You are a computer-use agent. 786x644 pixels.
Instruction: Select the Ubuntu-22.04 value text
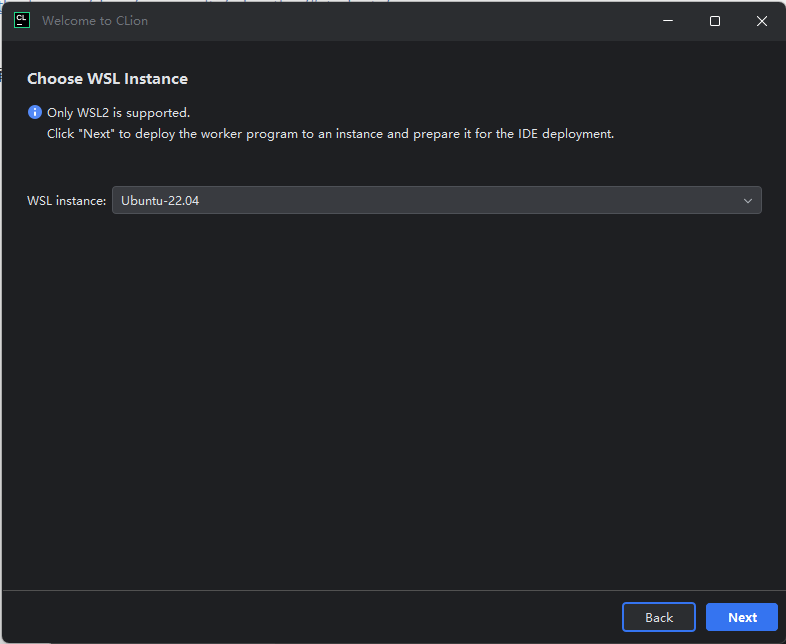pyautogui.click(x=160, y=201)
